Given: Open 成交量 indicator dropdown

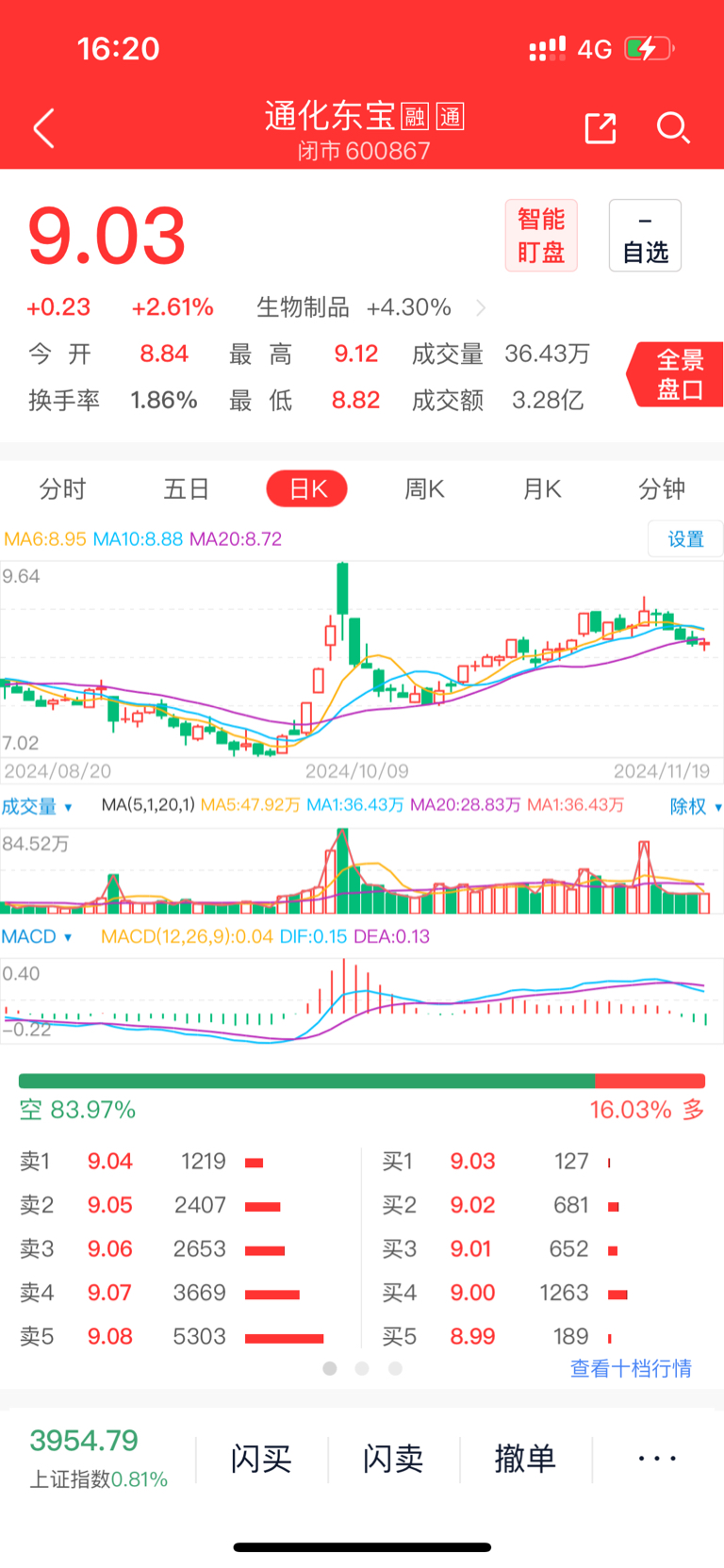Looking at the screenshot, I should [x=37, y=807].
